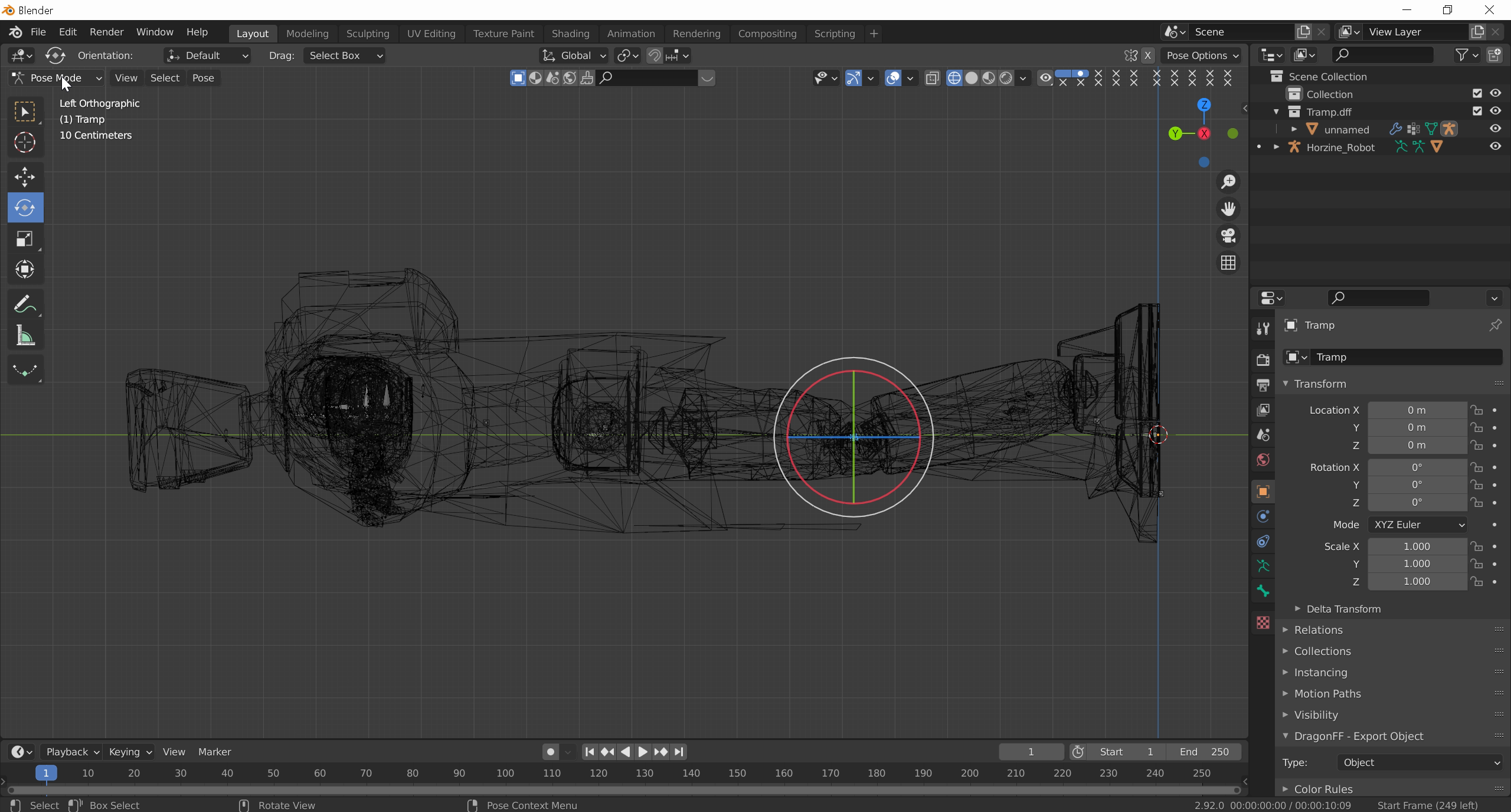Screen dimensions: 1511x812
Task: Click the Pose Options button
Action: 1202,55
